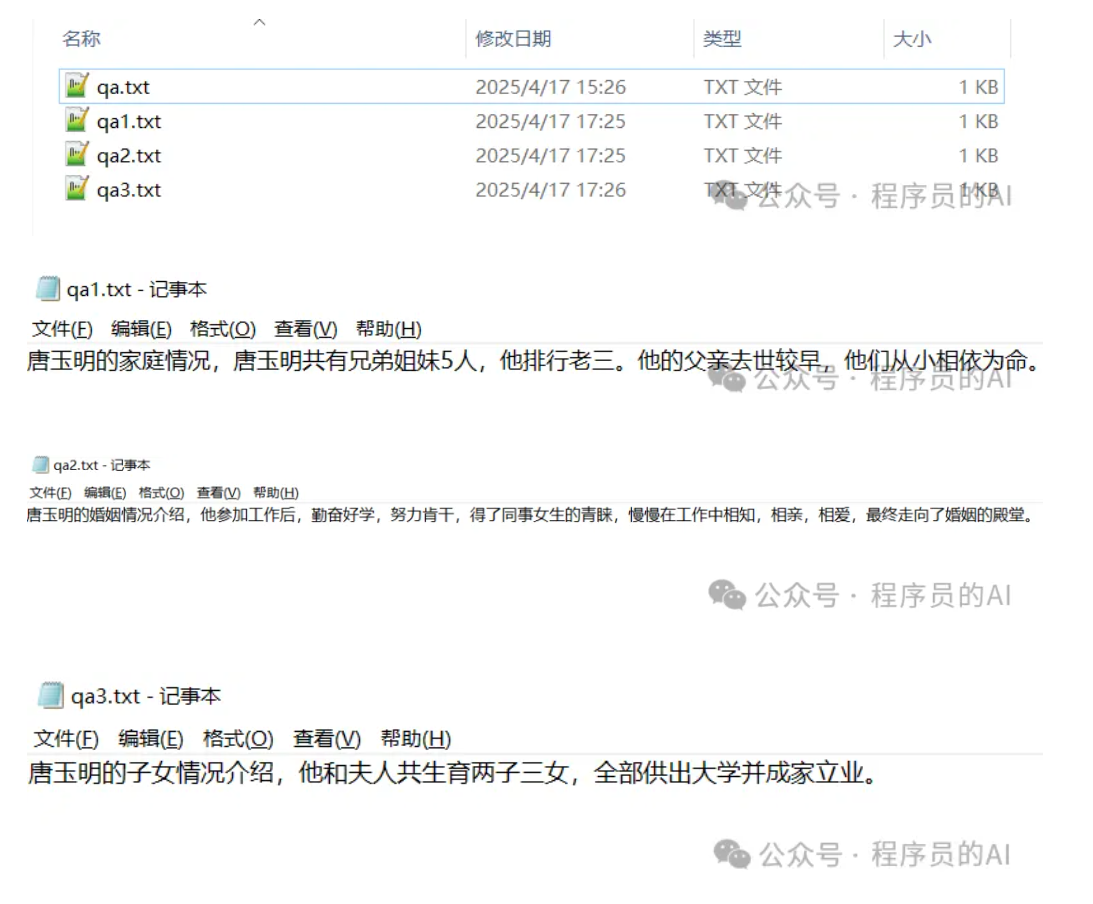Open 帮助(H) menu in qa1.txt Notepad
Screen dimensions: 1093x904
point(389,329)
